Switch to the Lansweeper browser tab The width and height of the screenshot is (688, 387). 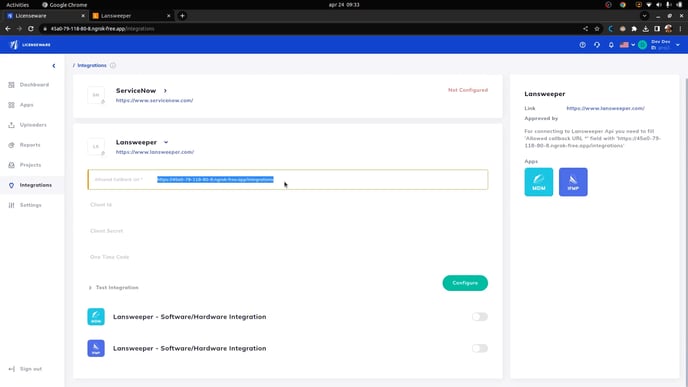[131, 16]
